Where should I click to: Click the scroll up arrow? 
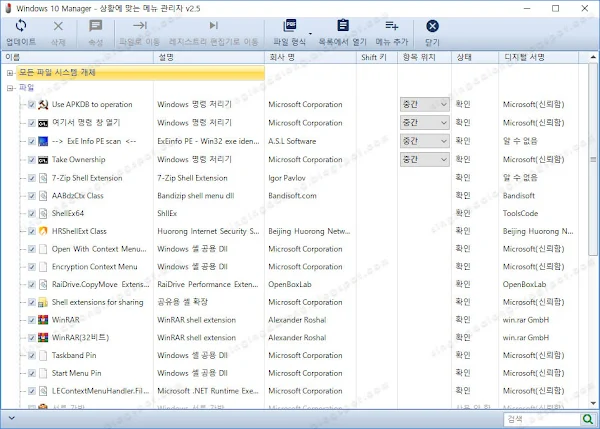coord(593,57)
